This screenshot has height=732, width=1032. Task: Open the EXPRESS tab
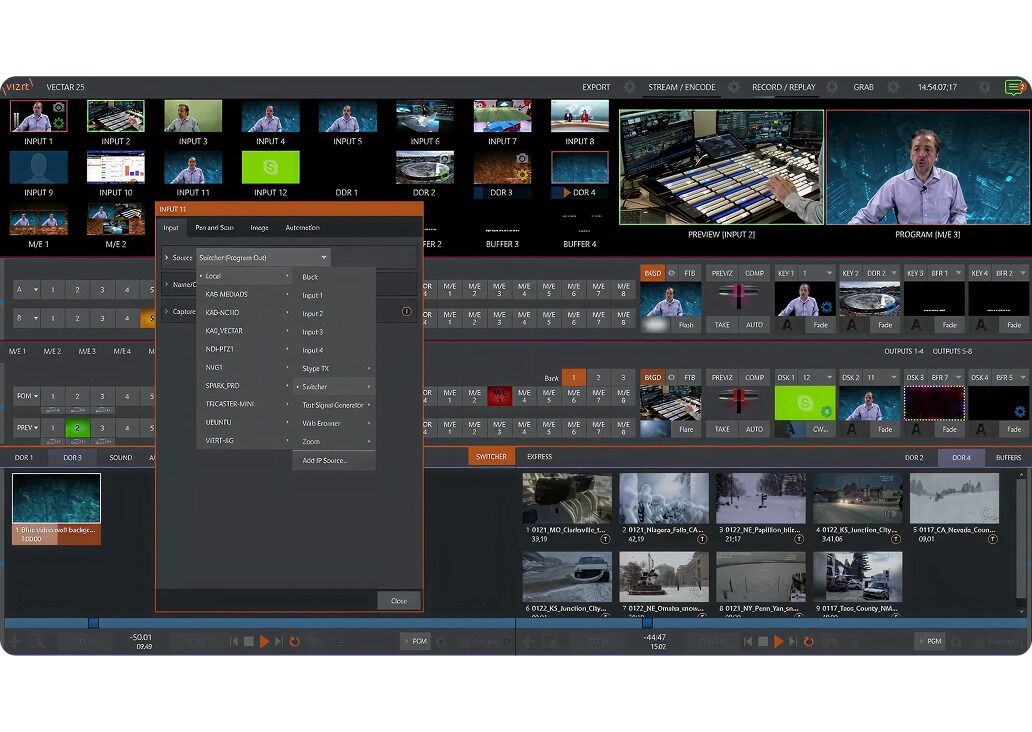540,456
